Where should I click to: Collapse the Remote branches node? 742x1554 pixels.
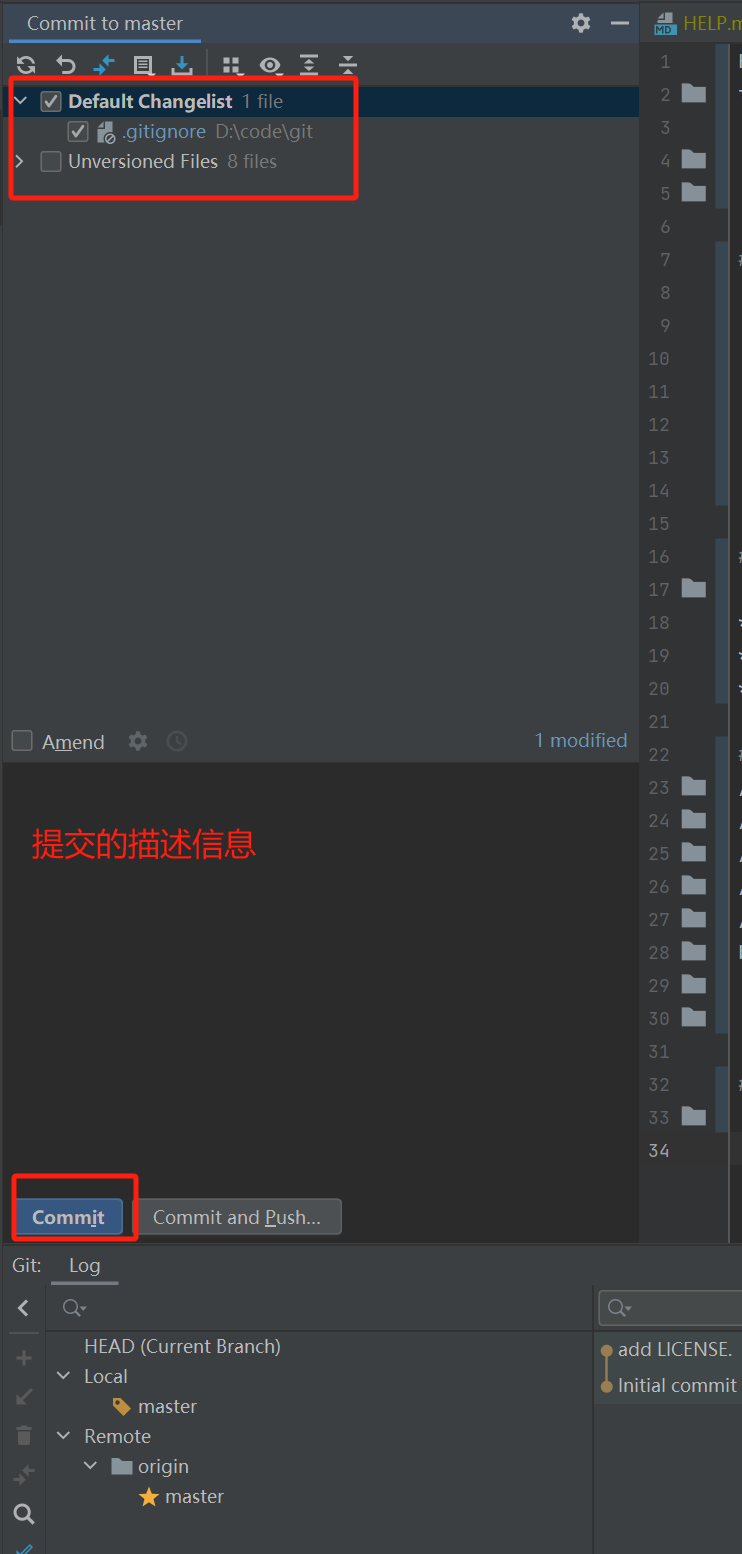click(x=64, y=1436)
